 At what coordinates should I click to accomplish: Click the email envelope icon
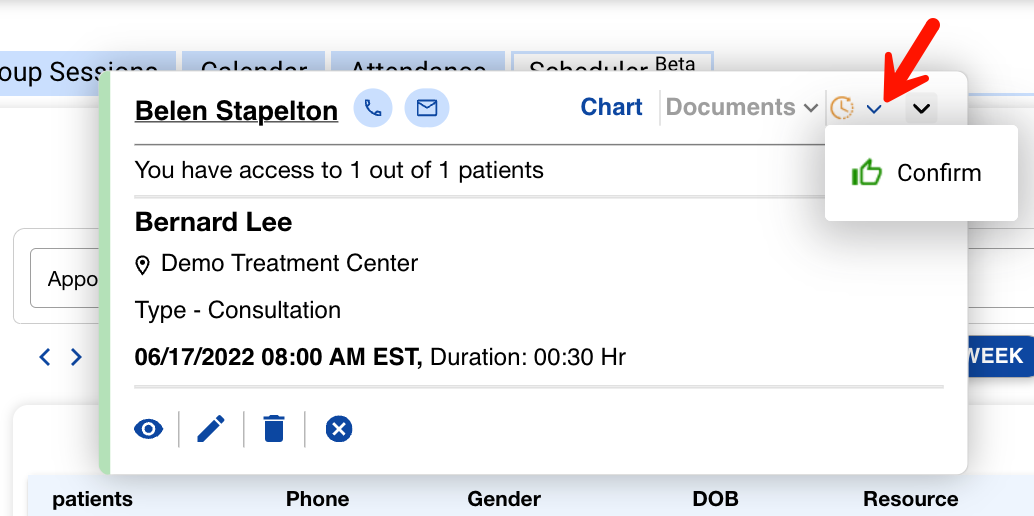point(427,108)
